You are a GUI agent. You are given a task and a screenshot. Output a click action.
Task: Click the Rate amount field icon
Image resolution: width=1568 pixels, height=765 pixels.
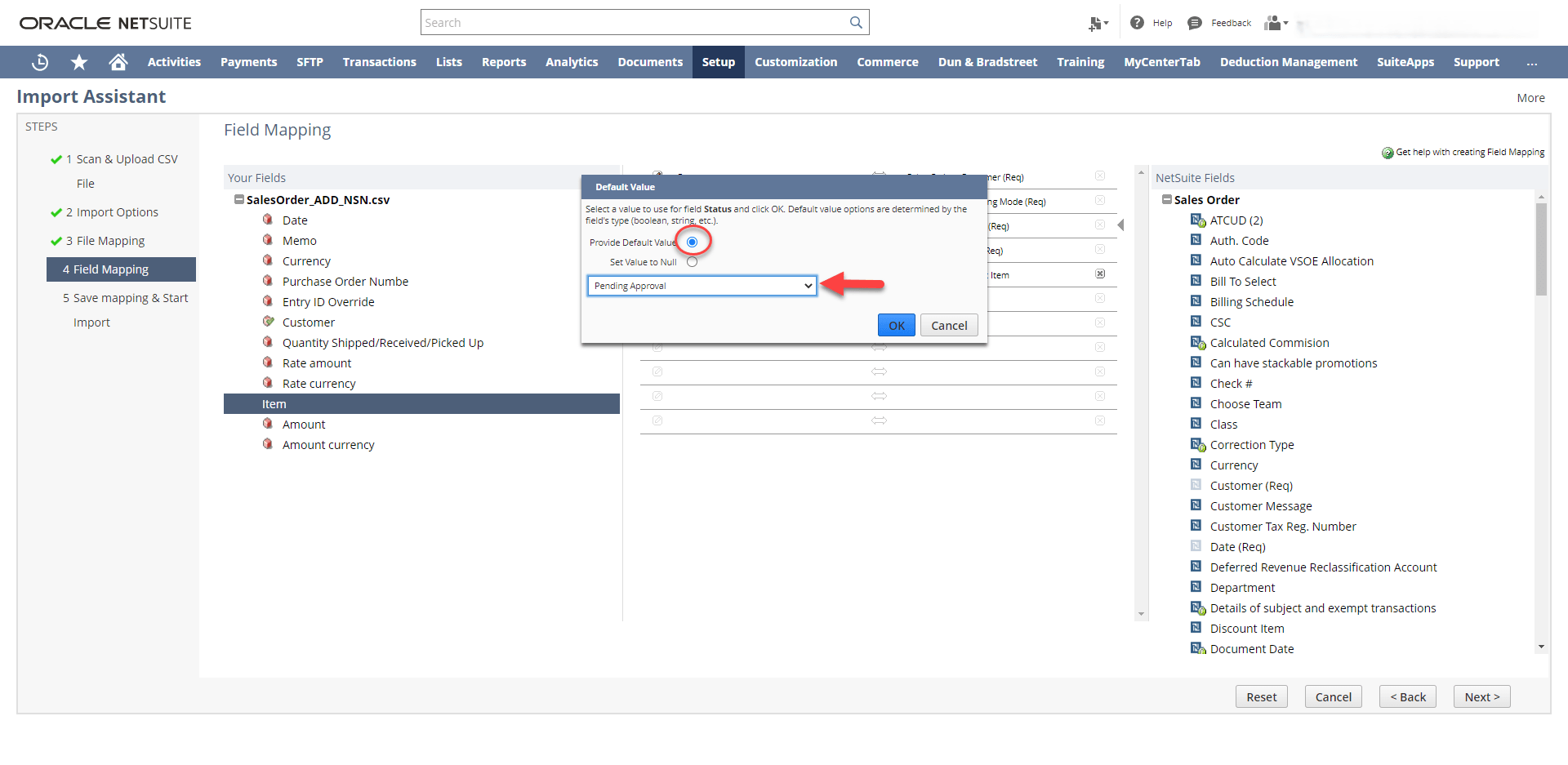tap(268, 362)
